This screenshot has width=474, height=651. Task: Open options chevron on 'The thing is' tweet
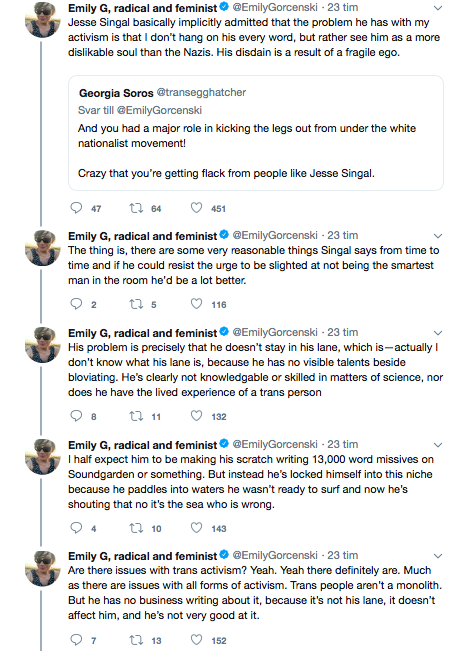437,236
